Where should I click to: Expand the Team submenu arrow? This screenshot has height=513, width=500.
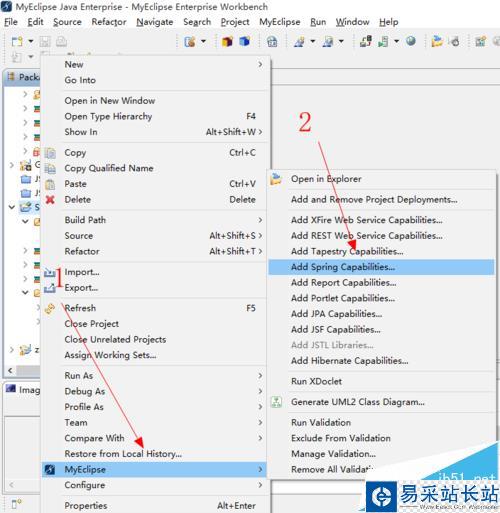pos(260,423)
